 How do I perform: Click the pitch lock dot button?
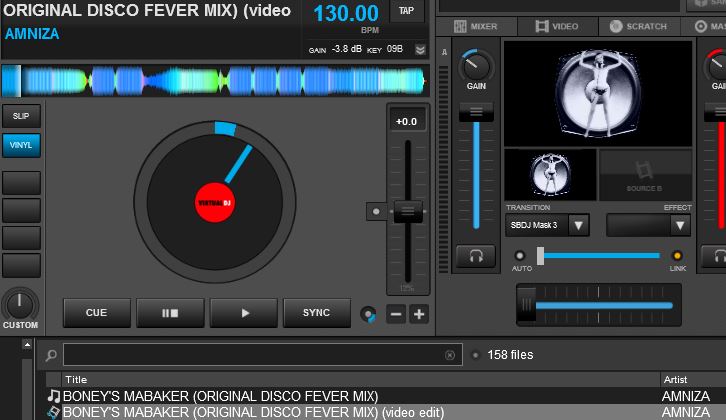pos(376,212)
